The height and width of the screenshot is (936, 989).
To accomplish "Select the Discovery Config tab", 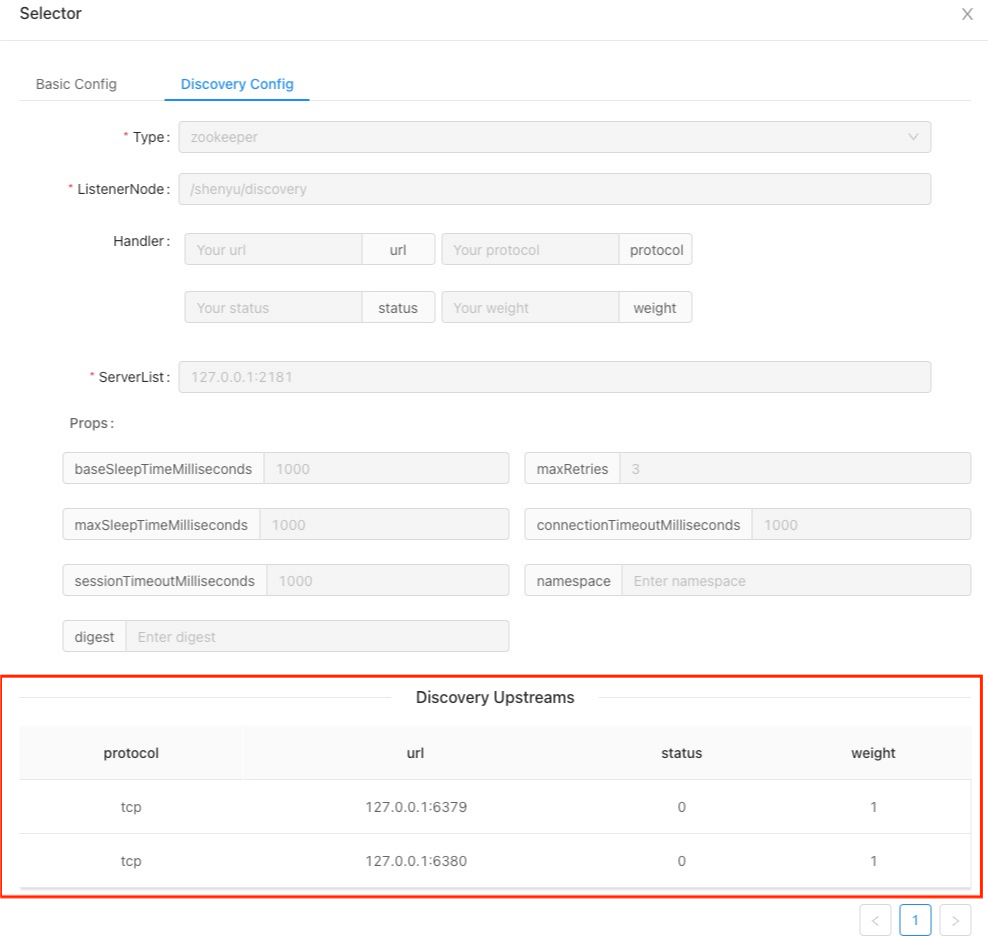I will point(237,84).
